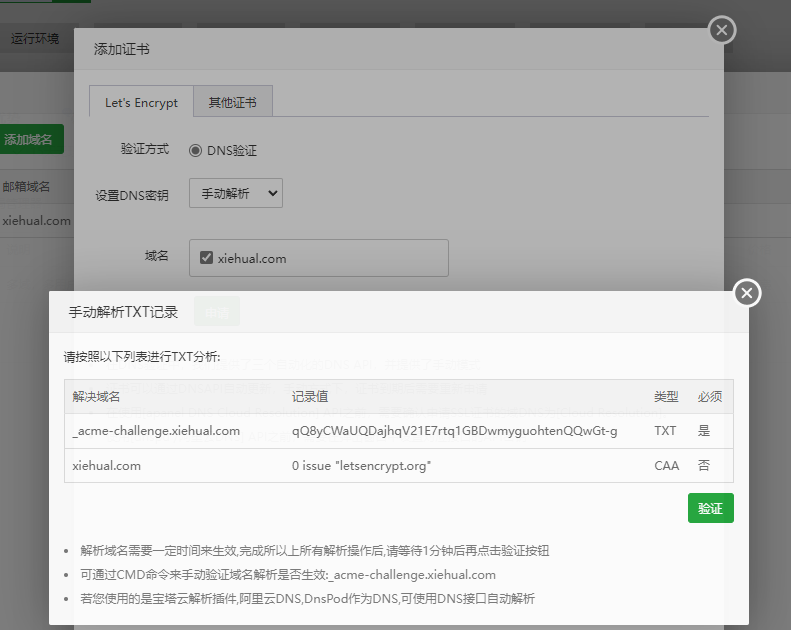Click xiehual.com in the CAA row
The image size is (791, 630).
pos(107,466)
